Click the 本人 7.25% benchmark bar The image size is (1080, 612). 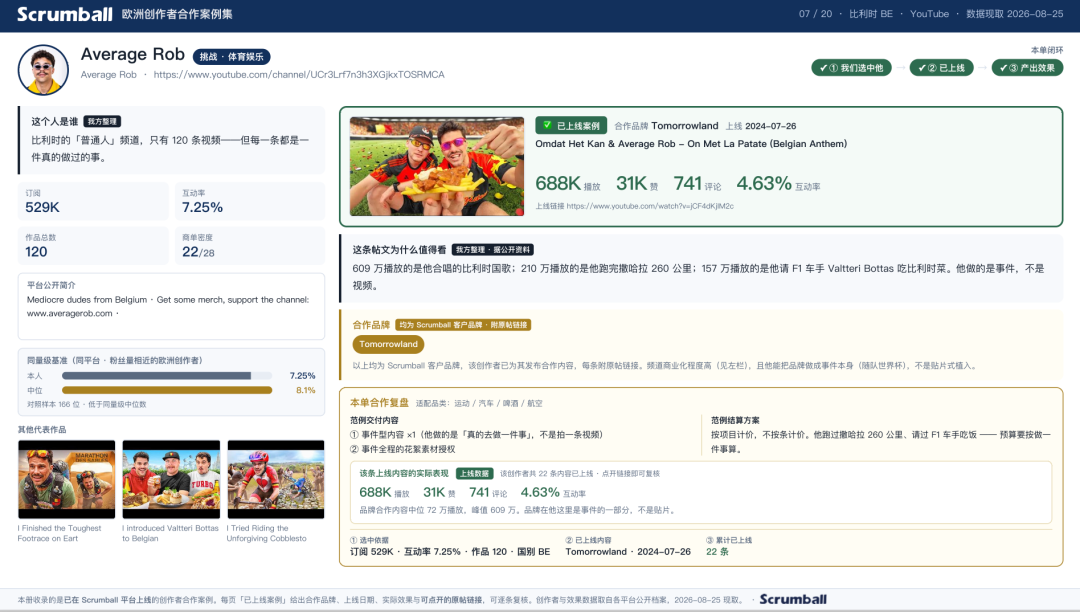(167, 376)
